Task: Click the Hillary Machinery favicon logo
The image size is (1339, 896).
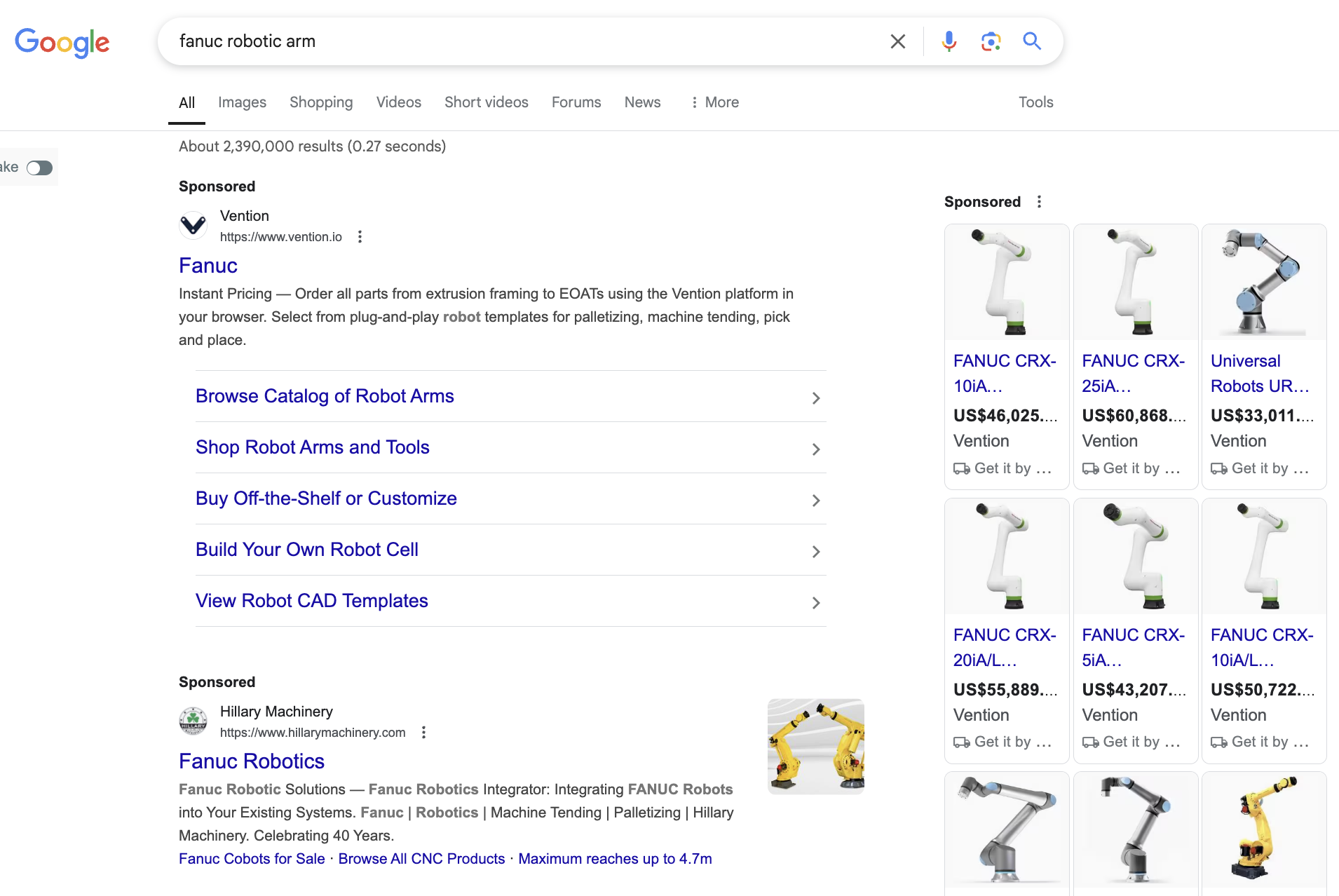Action: 193,721
